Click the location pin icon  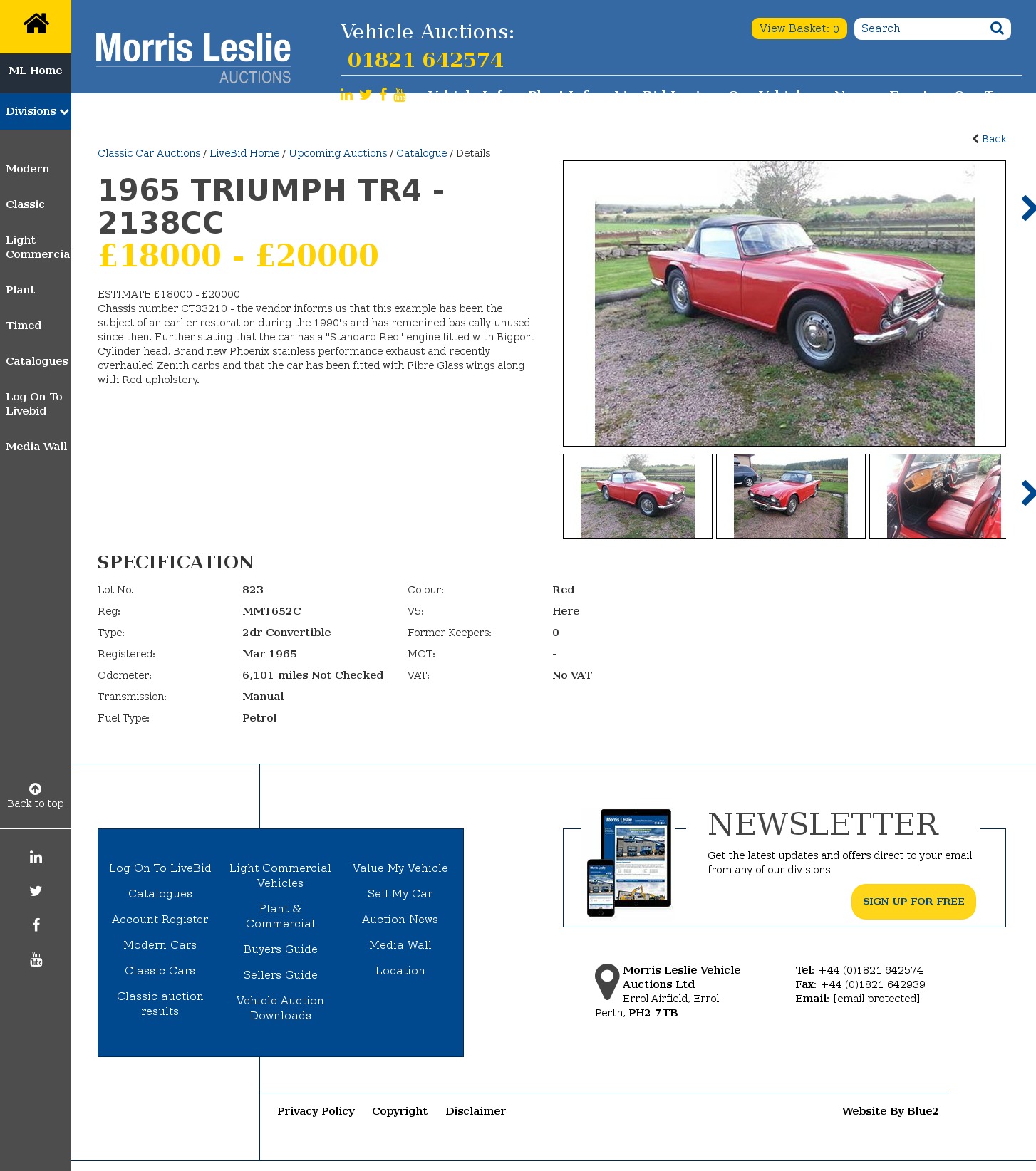tap(607, 982)
